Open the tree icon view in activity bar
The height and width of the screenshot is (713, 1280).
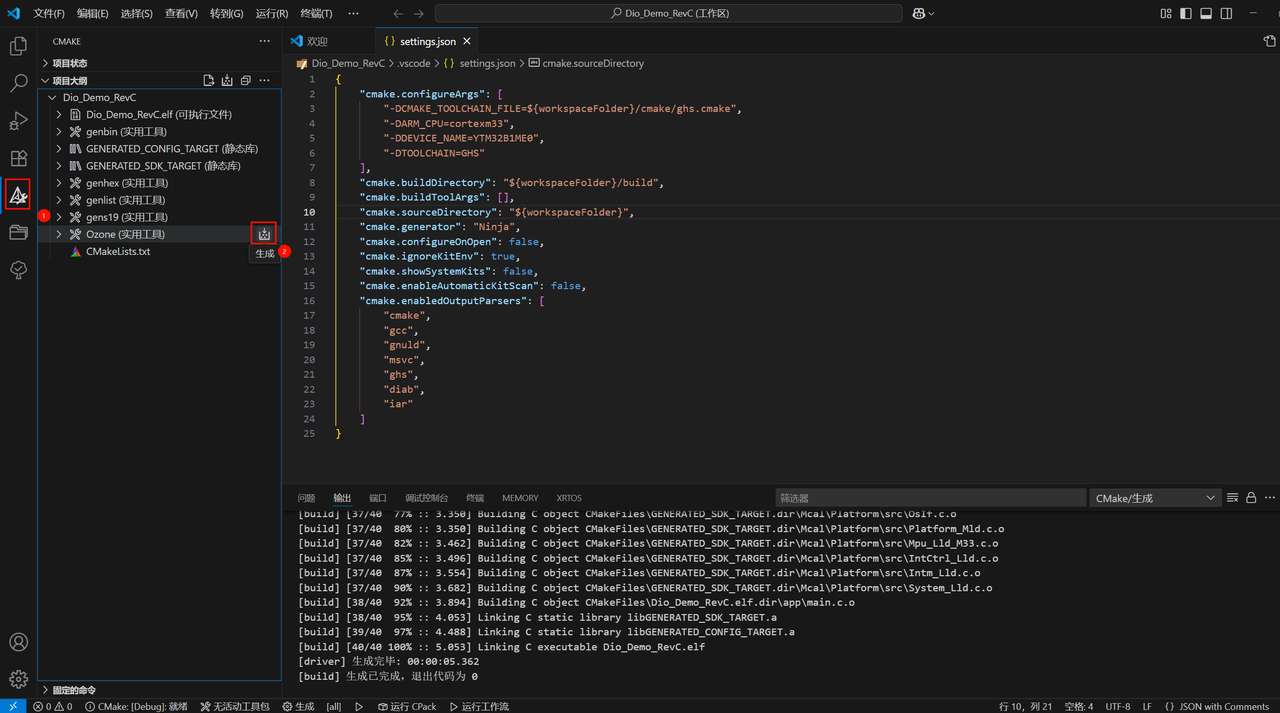click(x=18, y=270)
